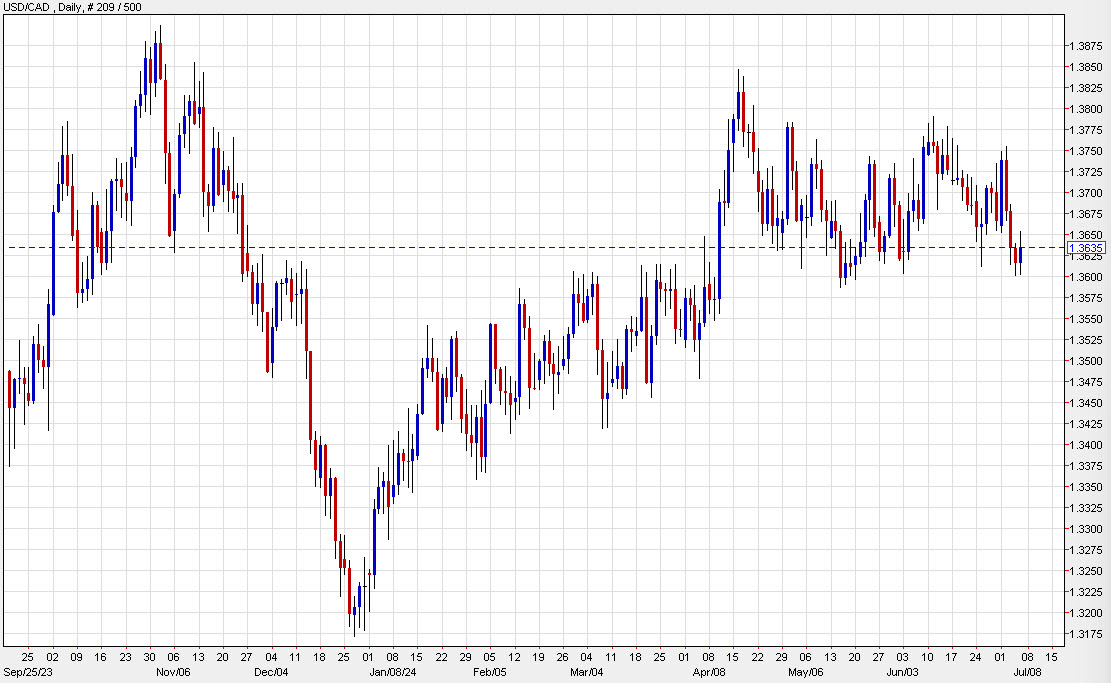Click the 1.3635 current price tag

[x=1086, y=245]
